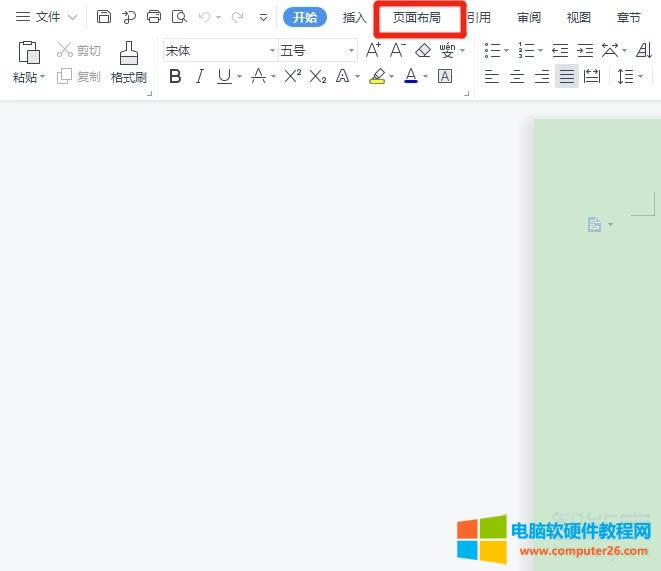
Task: Toggle Bold formatting
Action: pyautogui.click(x=176, y=76)
